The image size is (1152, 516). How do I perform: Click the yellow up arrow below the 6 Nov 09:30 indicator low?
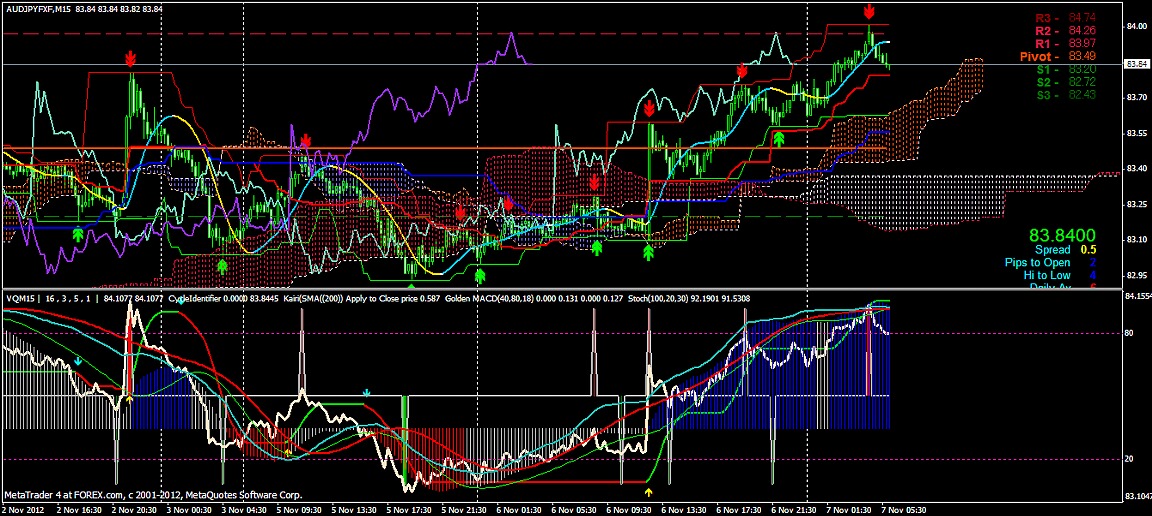click(x=648, y=492)
